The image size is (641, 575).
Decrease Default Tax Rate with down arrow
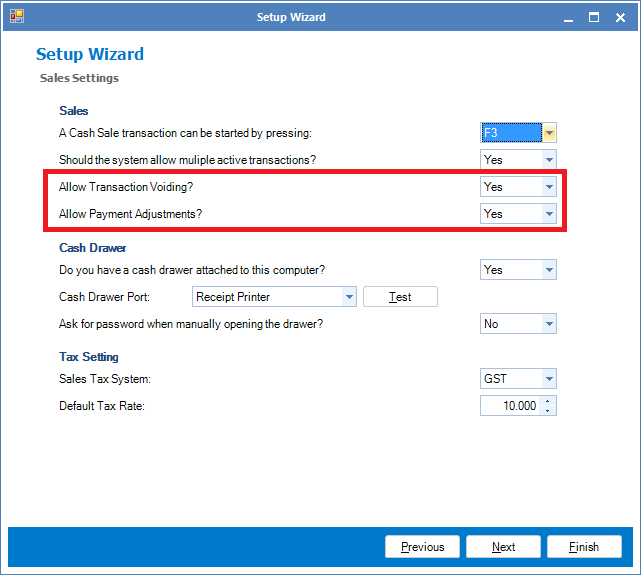(548, 411)
